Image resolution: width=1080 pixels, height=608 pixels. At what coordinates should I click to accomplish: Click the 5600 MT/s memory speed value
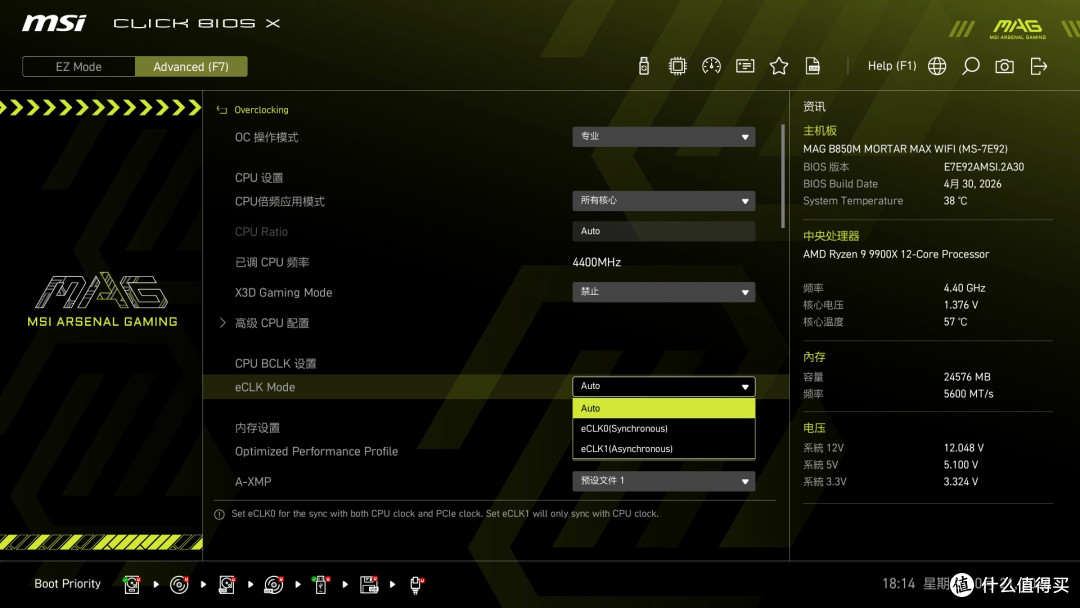click(x=968, y=394)
